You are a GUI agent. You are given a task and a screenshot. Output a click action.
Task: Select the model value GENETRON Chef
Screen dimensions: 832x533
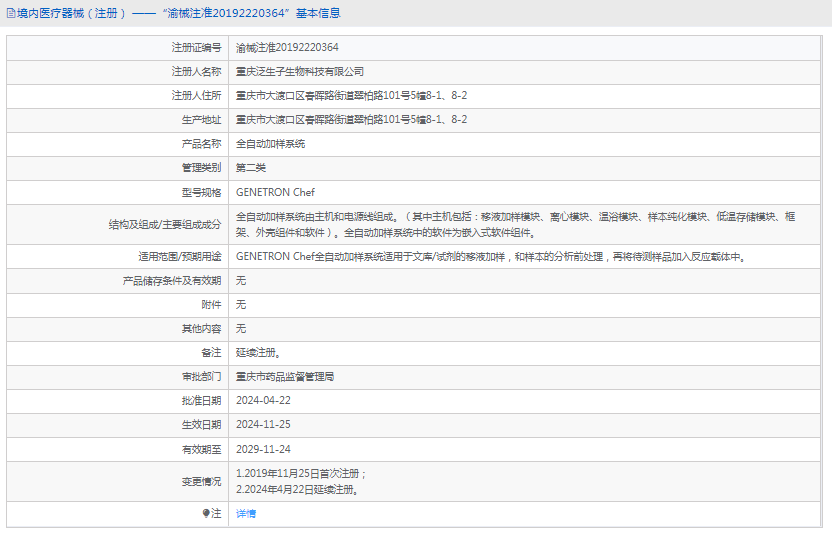tap(275, 192)
